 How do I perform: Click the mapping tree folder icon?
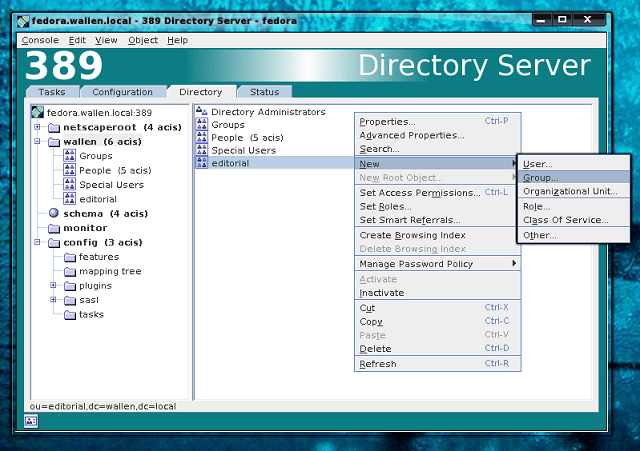pyautogui.click(x=70, y=271)
